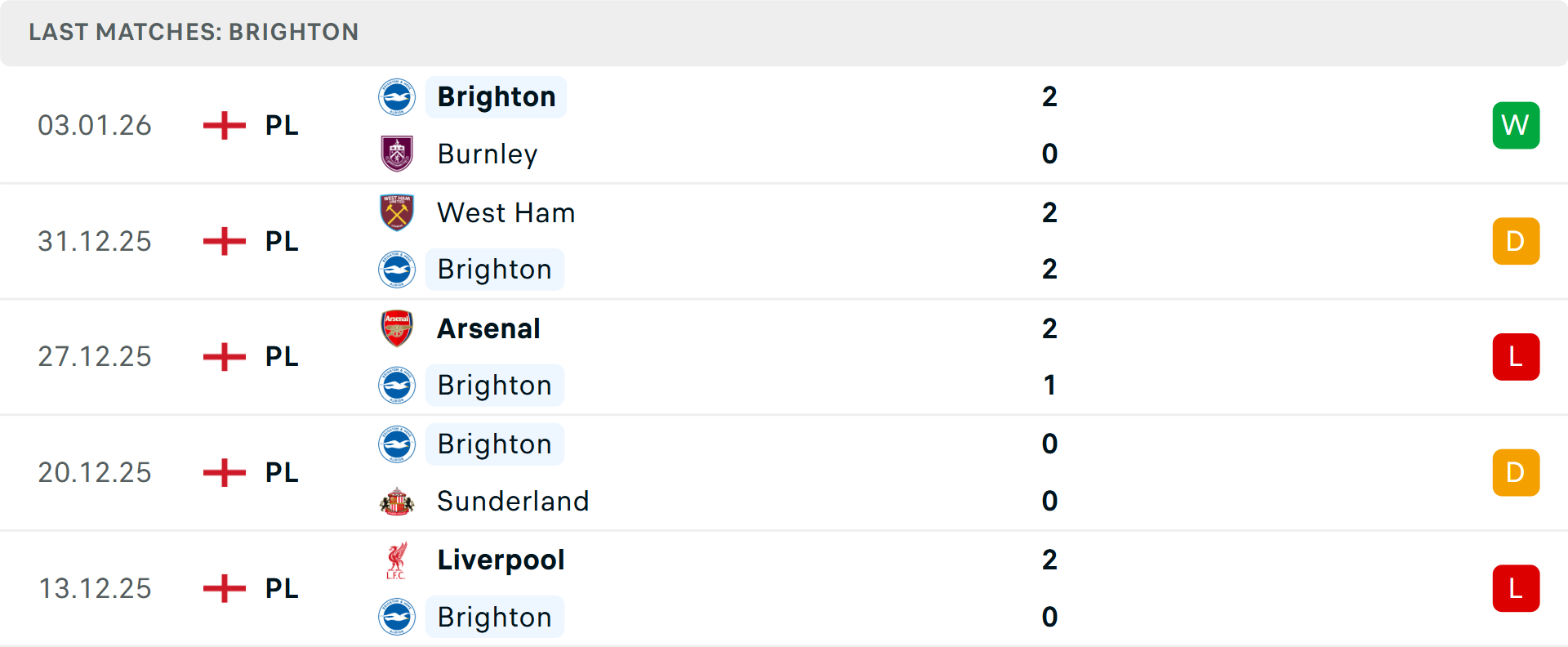The height and width of the screenshot is (647, 1568).
Task: Click Brighton crest in the Burnley match
Action: click(397, 97)
